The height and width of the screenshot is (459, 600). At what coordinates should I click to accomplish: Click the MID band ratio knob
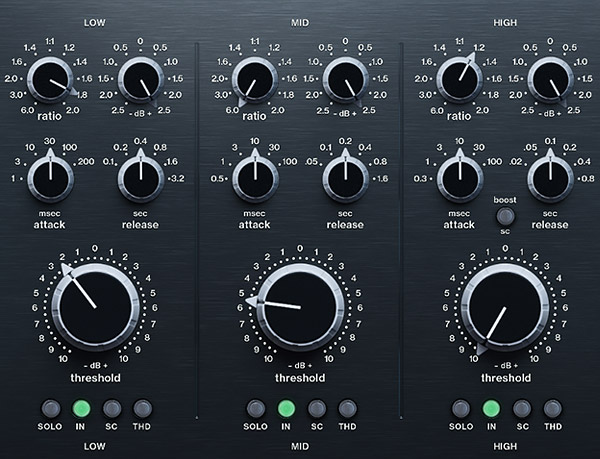254,80
